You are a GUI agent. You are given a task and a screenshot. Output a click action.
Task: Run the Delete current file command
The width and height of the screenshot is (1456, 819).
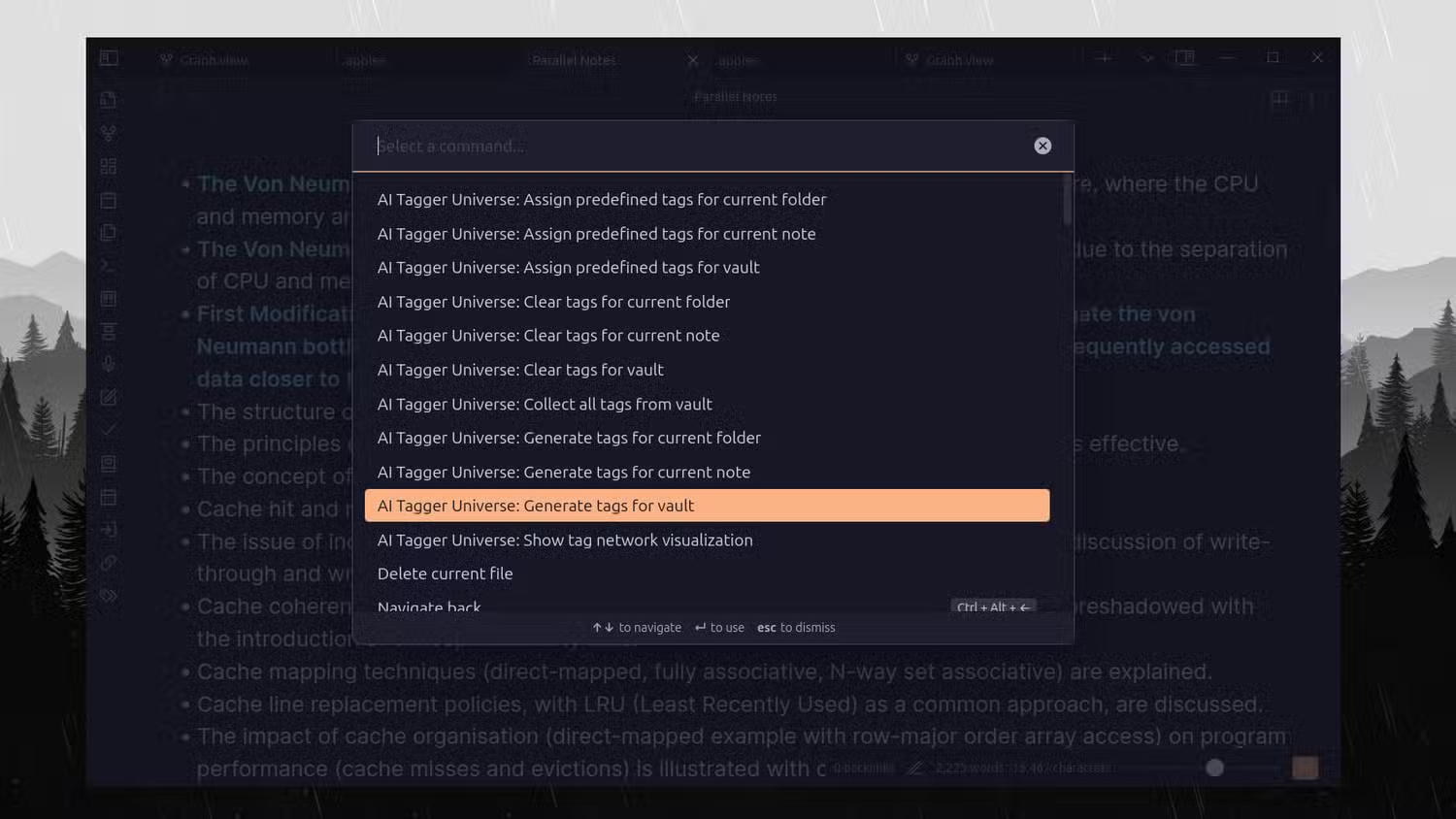pos(446,573)
